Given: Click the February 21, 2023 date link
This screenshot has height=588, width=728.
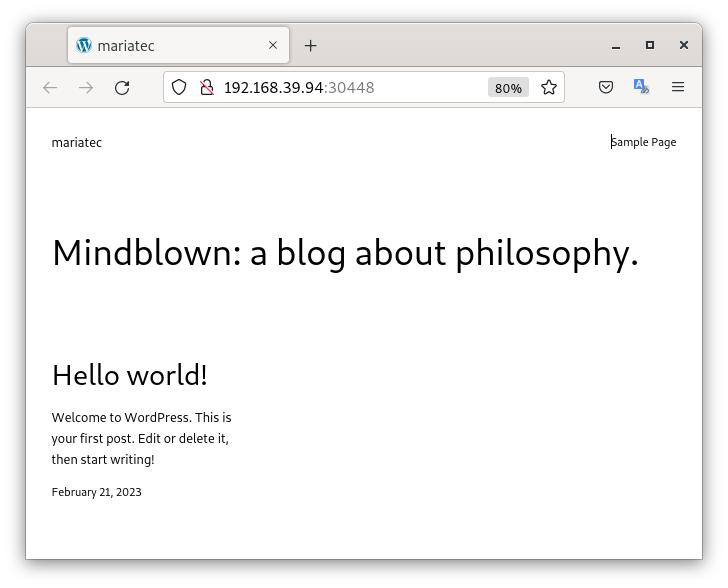Looking at the screenshot, I should pyautogui.click(x=97, y=492).
